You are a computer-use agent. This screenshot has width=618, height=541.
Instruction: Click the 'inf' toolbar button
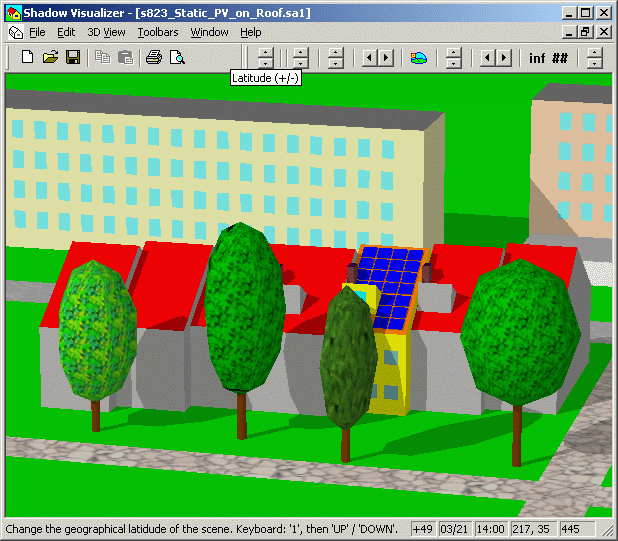(537, 58)
